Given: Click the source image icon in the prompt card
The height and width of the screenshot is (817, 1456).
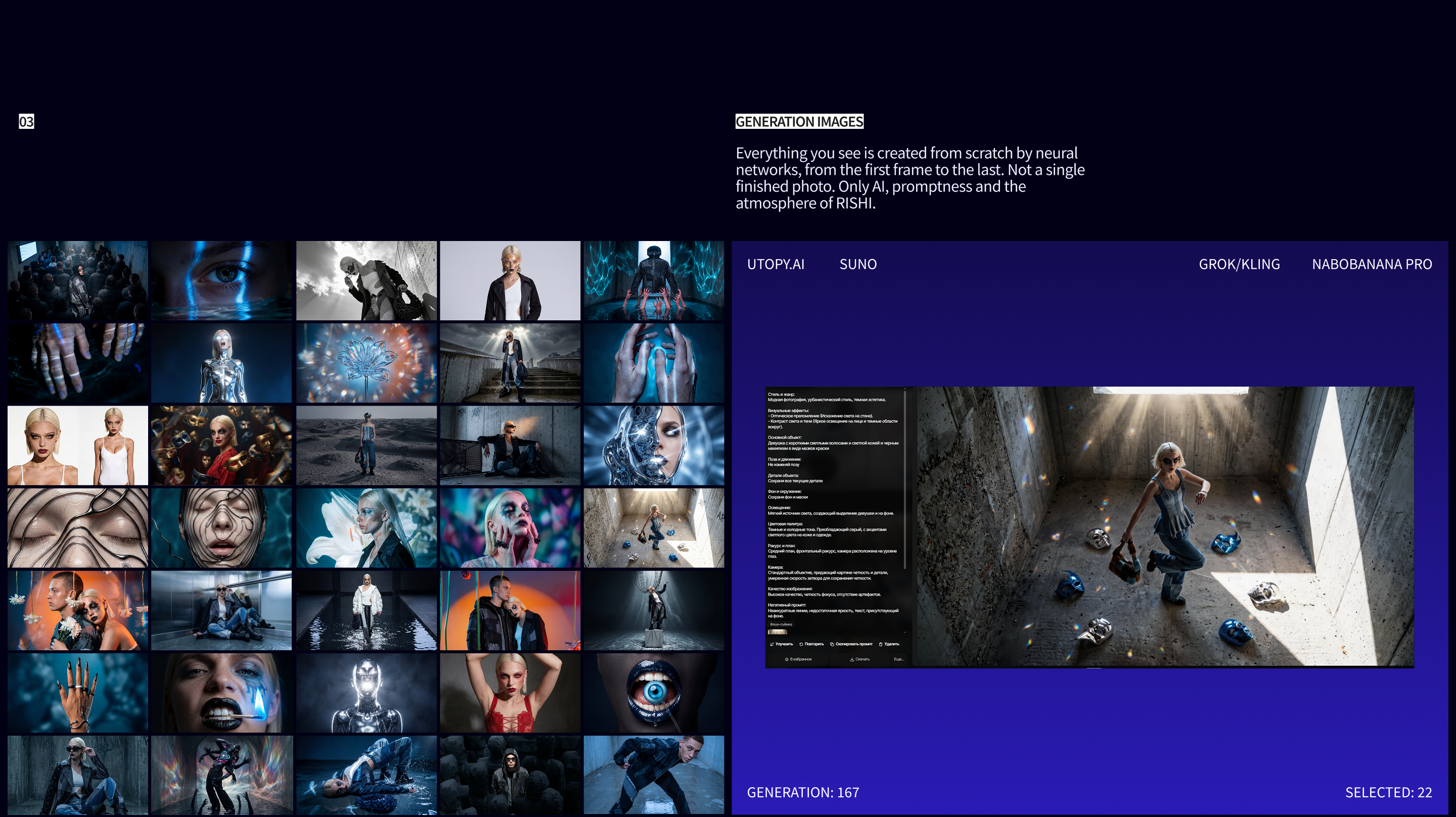Looking at the screenshot, I should coord(777,632).
